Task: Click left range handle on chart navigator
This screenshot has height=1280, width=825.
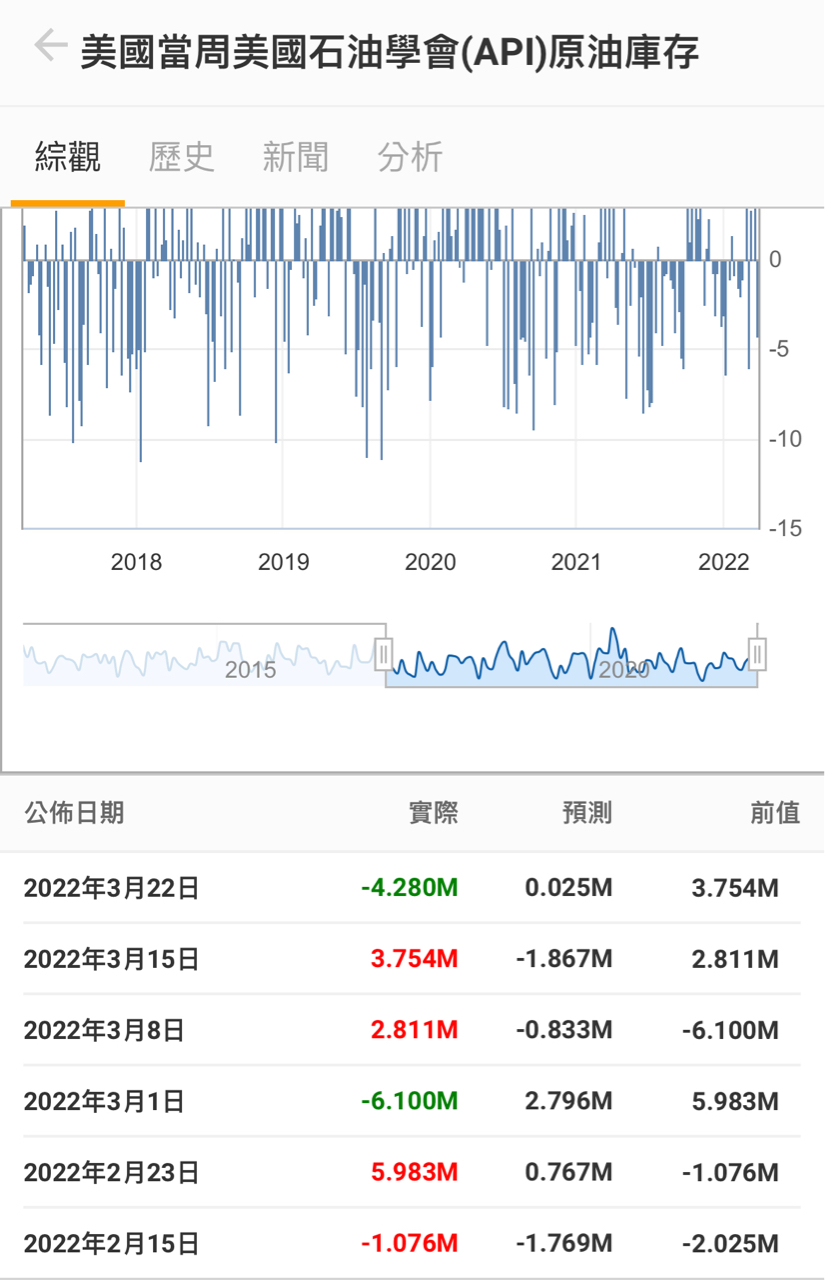Action: click(x=384, y=655)
